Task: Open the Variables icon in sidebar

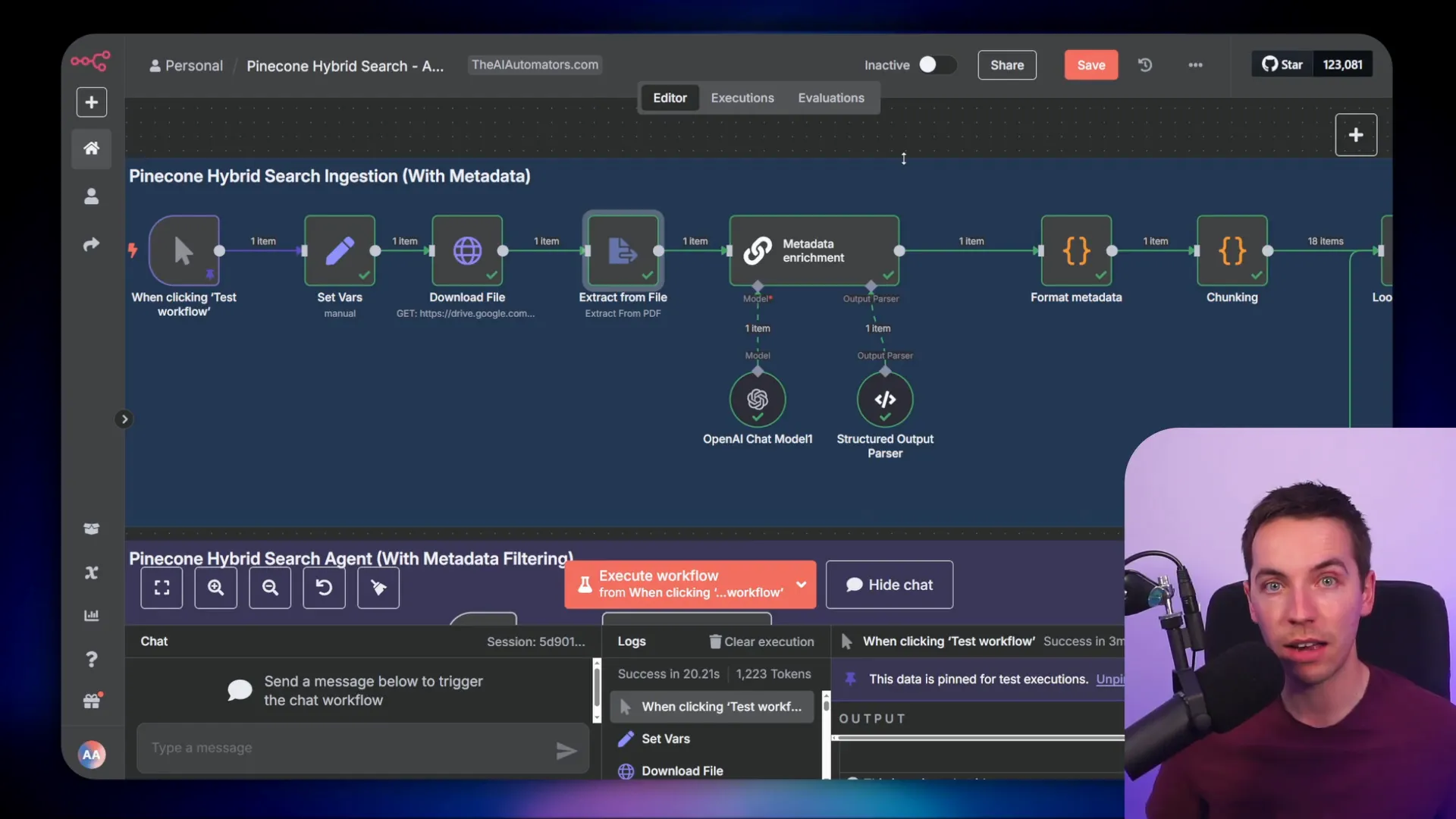Action: 91,573
